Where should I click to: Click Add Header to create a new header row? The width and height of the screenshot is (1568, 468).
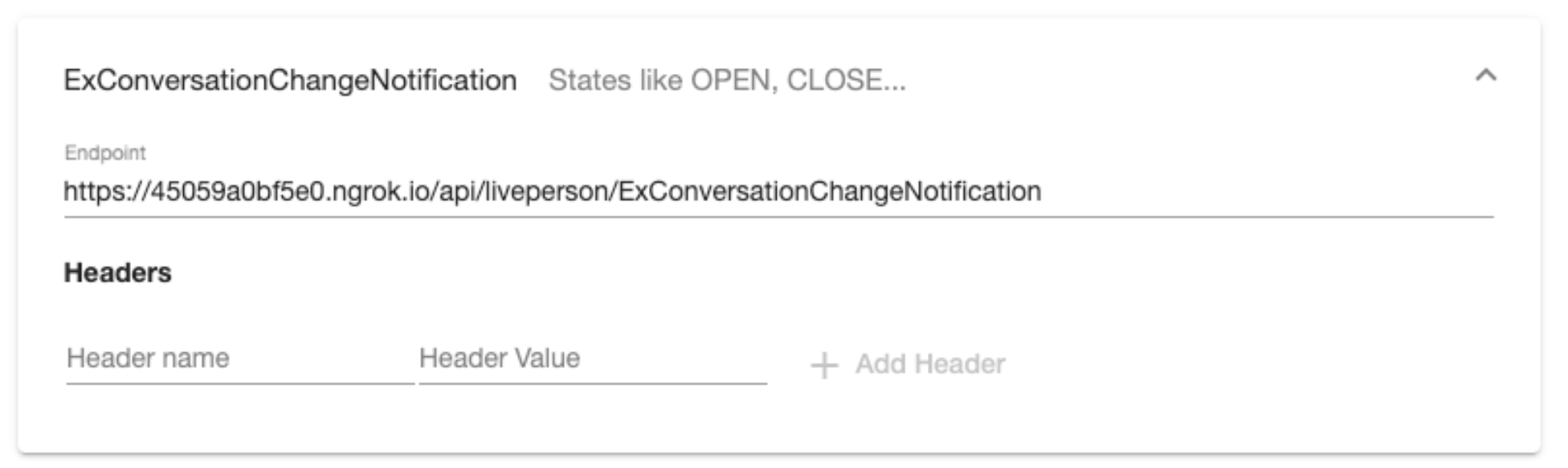pyautogui.click(x=908, y=366)
